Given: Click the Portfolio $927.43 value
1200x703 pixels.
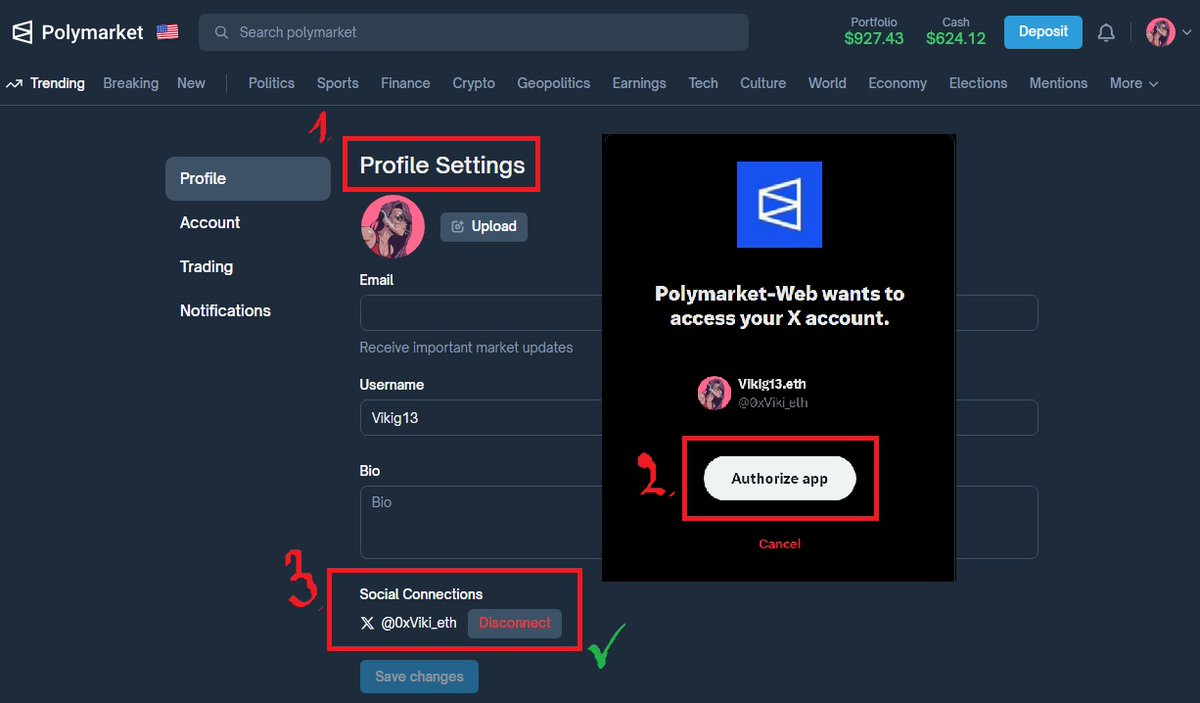Looking at the screenshot, I should [x=874, y=39].
